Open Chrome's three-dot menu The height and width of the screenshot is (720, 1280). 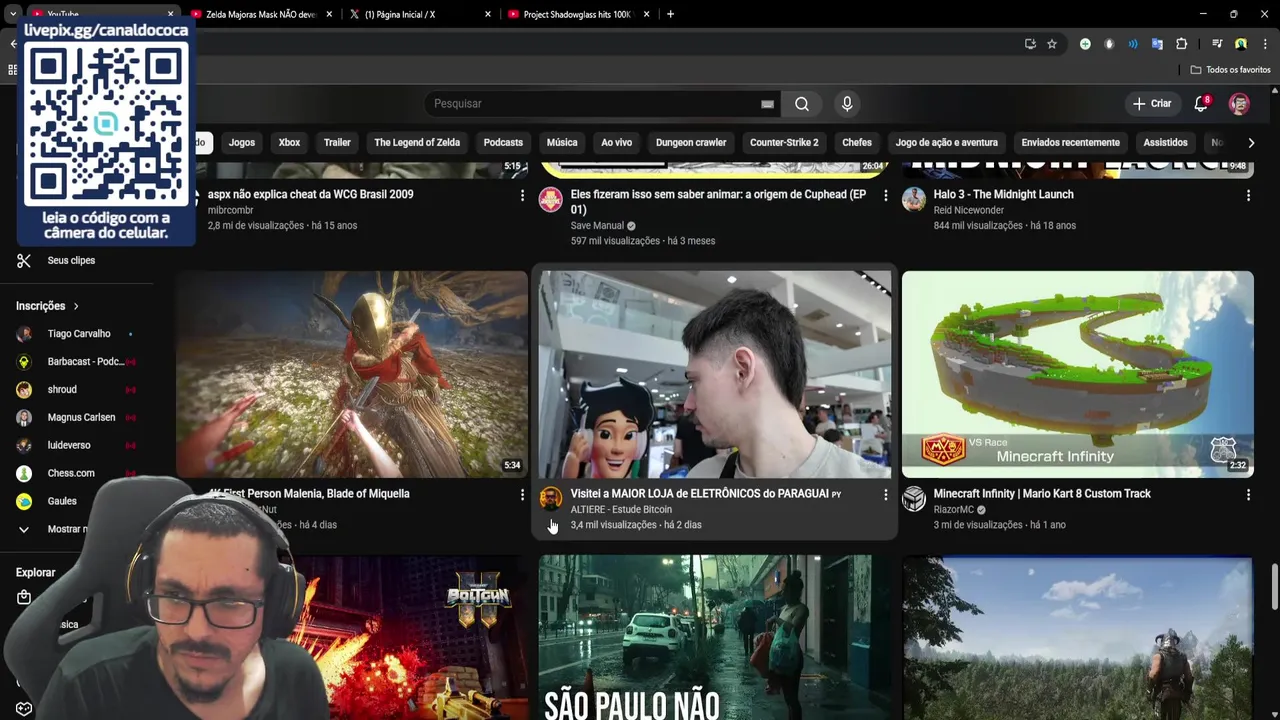(x=1265, y=44)
